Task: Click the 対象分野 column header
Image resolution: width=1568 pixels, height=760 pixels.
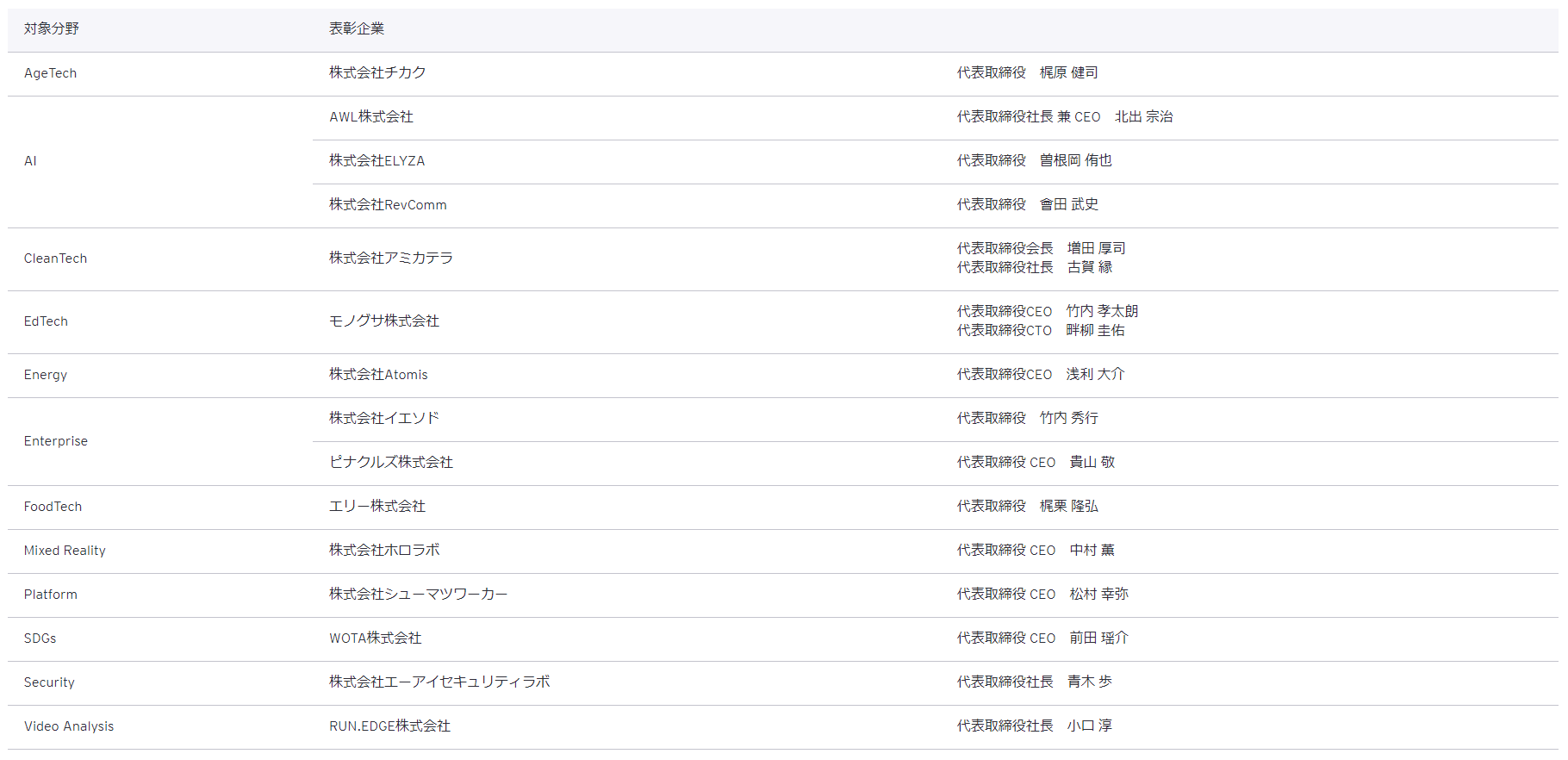Action: [x=52, y=29]
